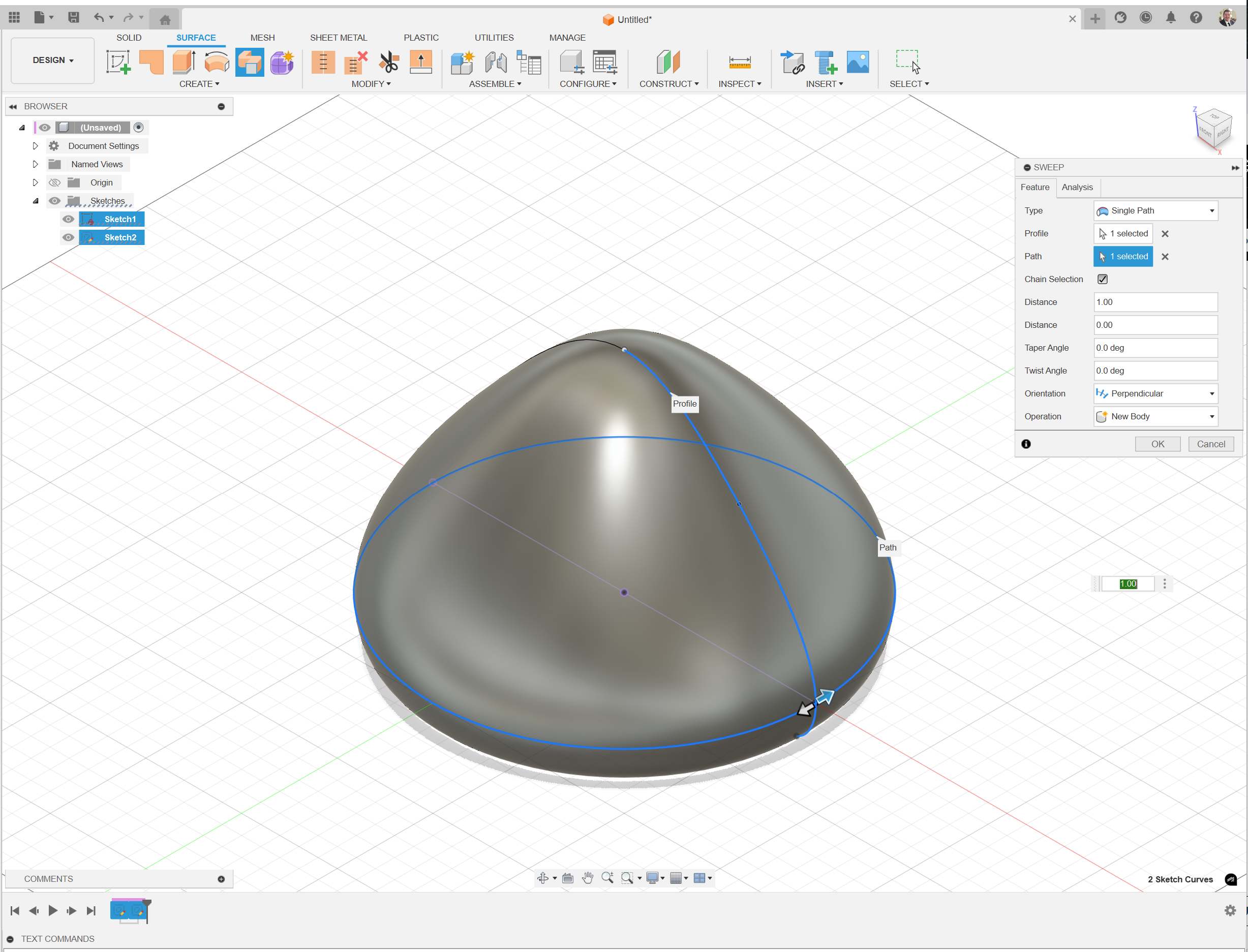
Task: Show the Origin folder visibility
Action: click(54, 182)
